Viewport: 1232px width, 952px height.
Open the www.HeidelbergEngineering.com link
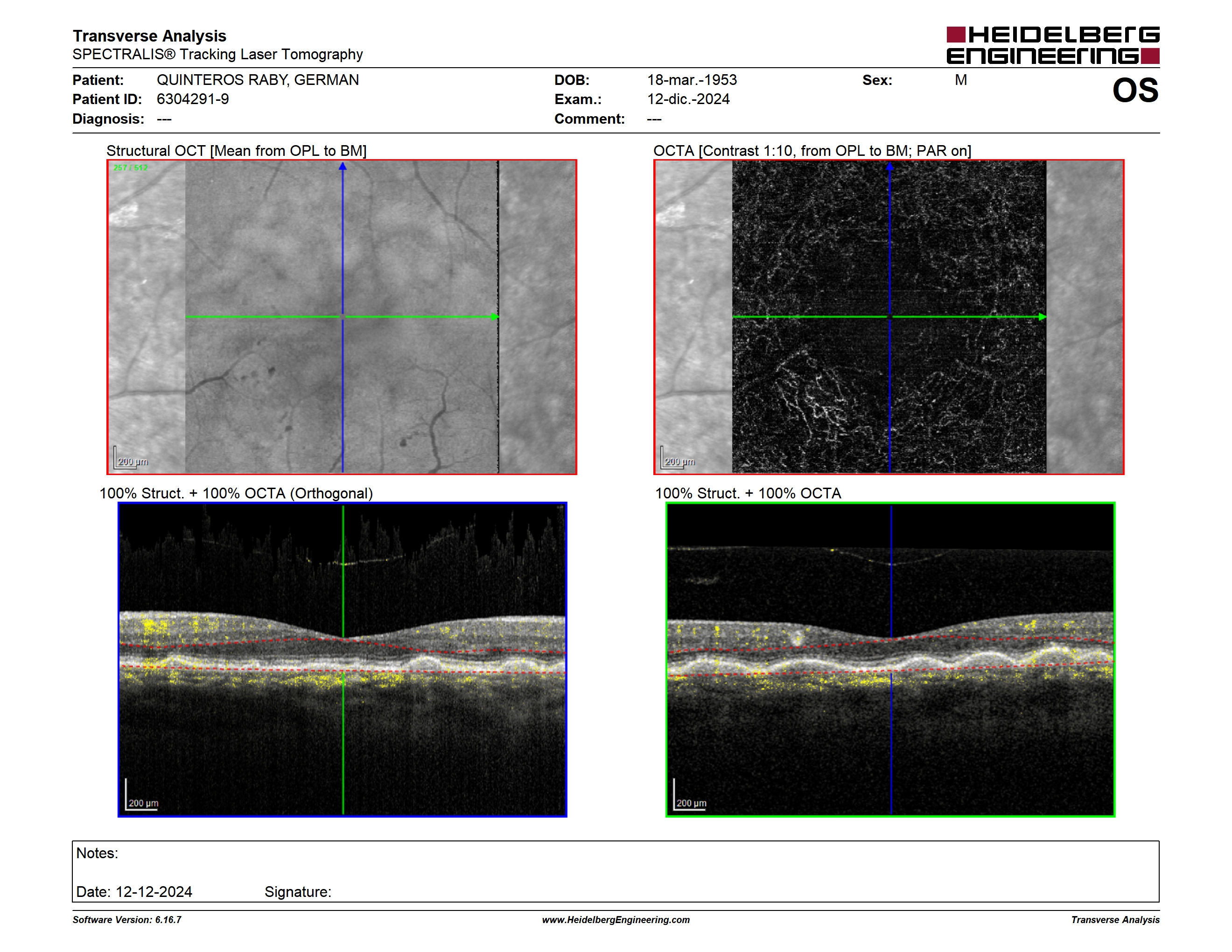point(616,920)
